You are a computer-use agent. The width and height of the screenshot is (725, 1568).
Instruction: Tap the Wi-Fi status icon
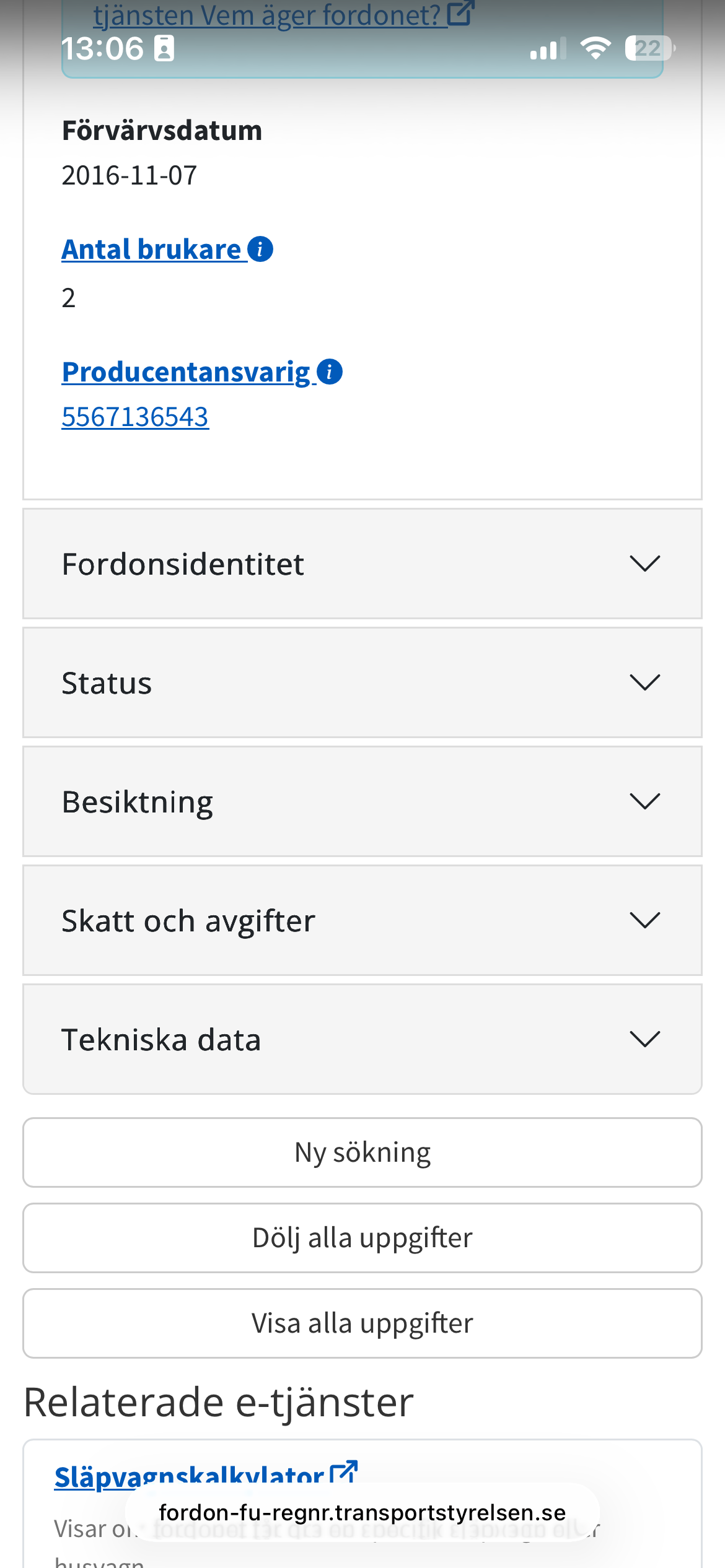[x=595, y=48]
